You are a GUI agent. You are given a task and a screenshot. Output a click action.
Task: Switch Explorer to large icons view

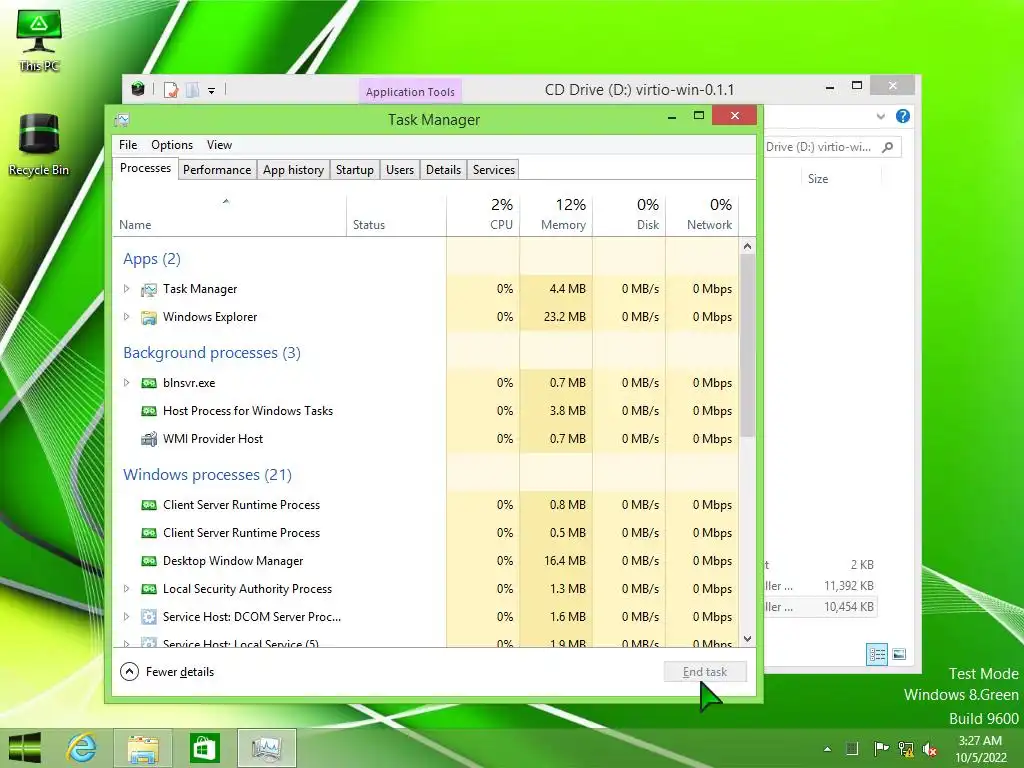tap(899, 654)
